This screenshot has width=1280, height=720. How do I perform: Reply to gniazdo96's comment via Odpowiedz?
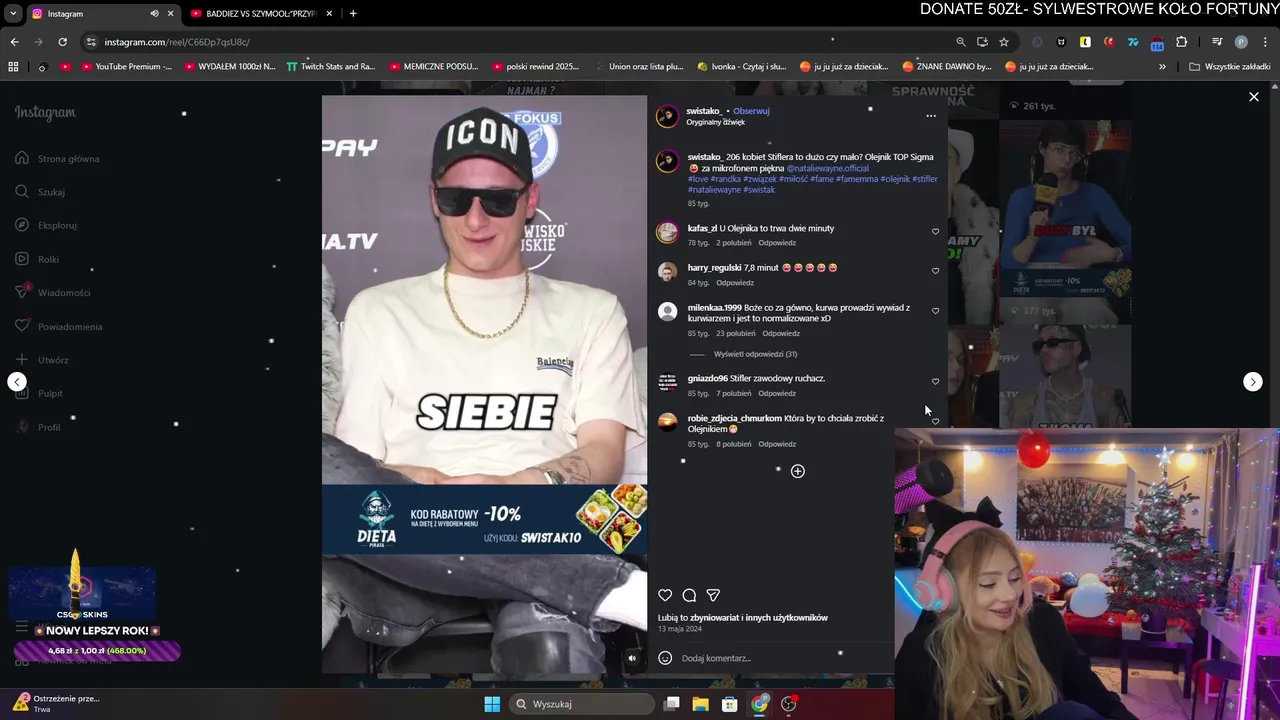click(x=777, y=393)
